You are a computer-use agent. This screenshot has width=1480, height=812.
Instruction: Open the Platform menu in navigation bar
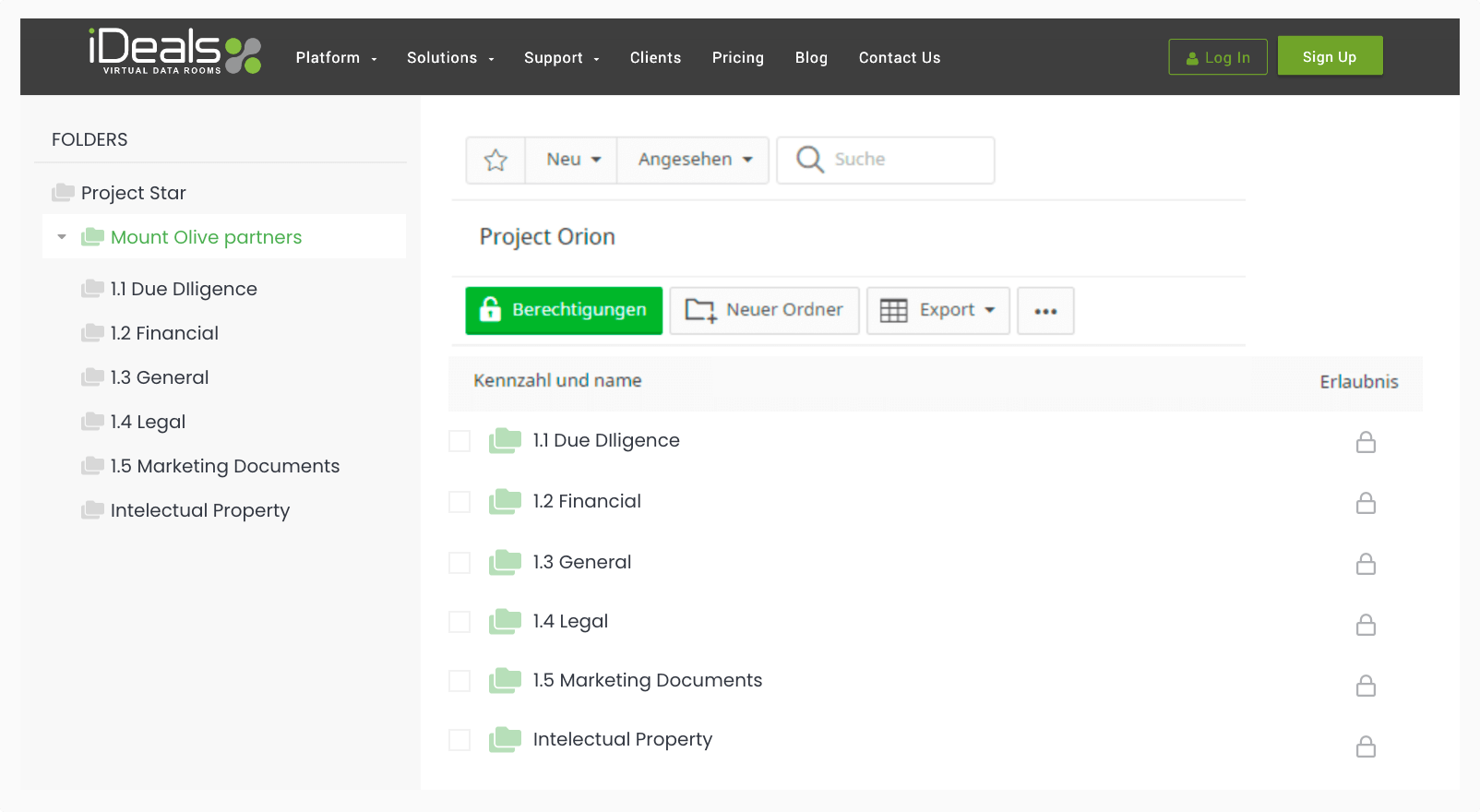click(336, 57)
